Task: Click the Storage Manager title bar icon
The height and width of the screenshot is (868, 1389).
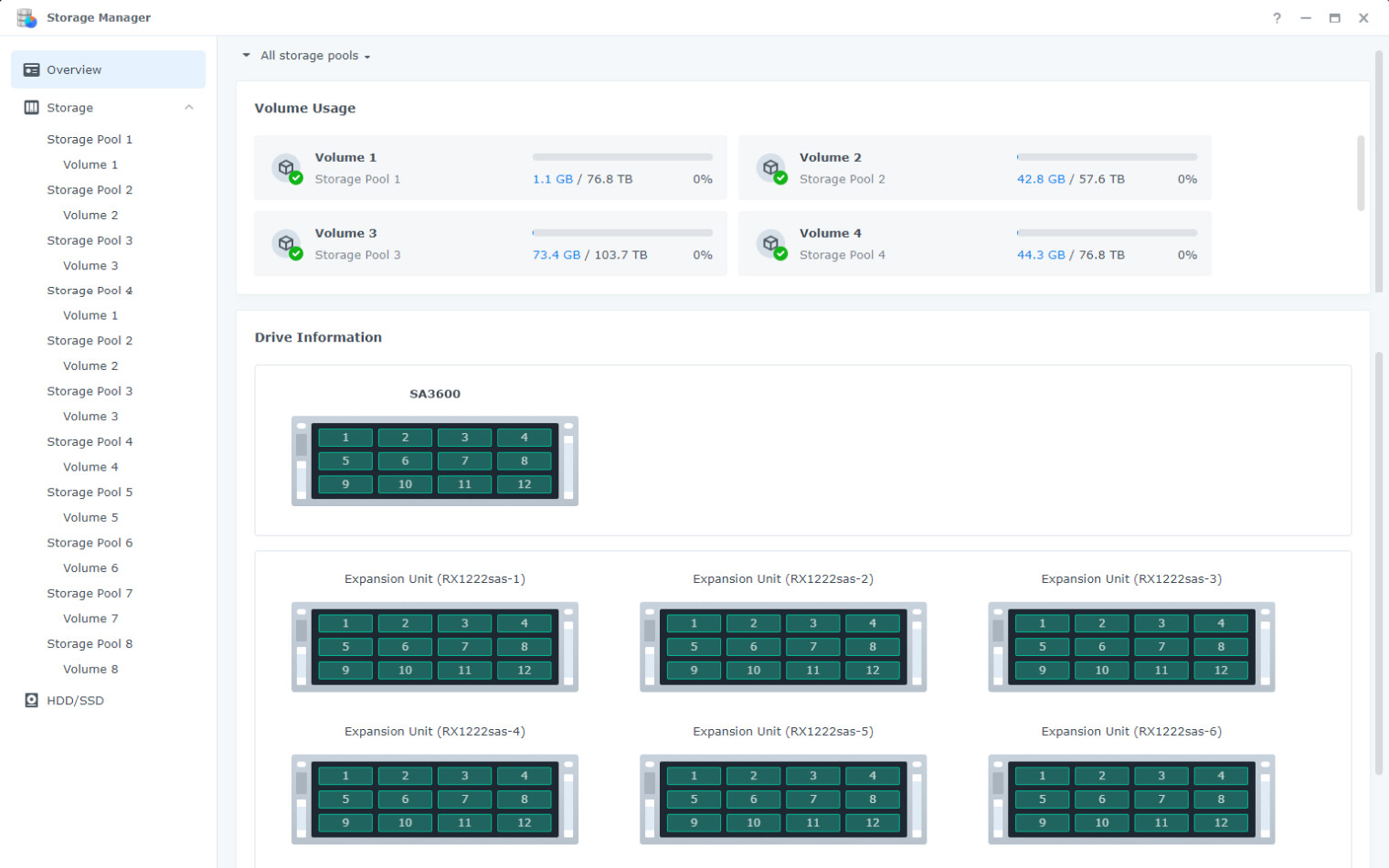Action: click(x=27, y=16)
